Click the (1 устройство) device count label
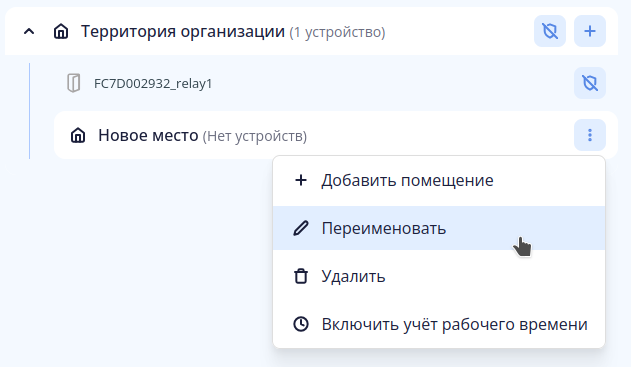The width and height of the screenshot is (631, 367). pyautogui.click(x=337, y=32)
